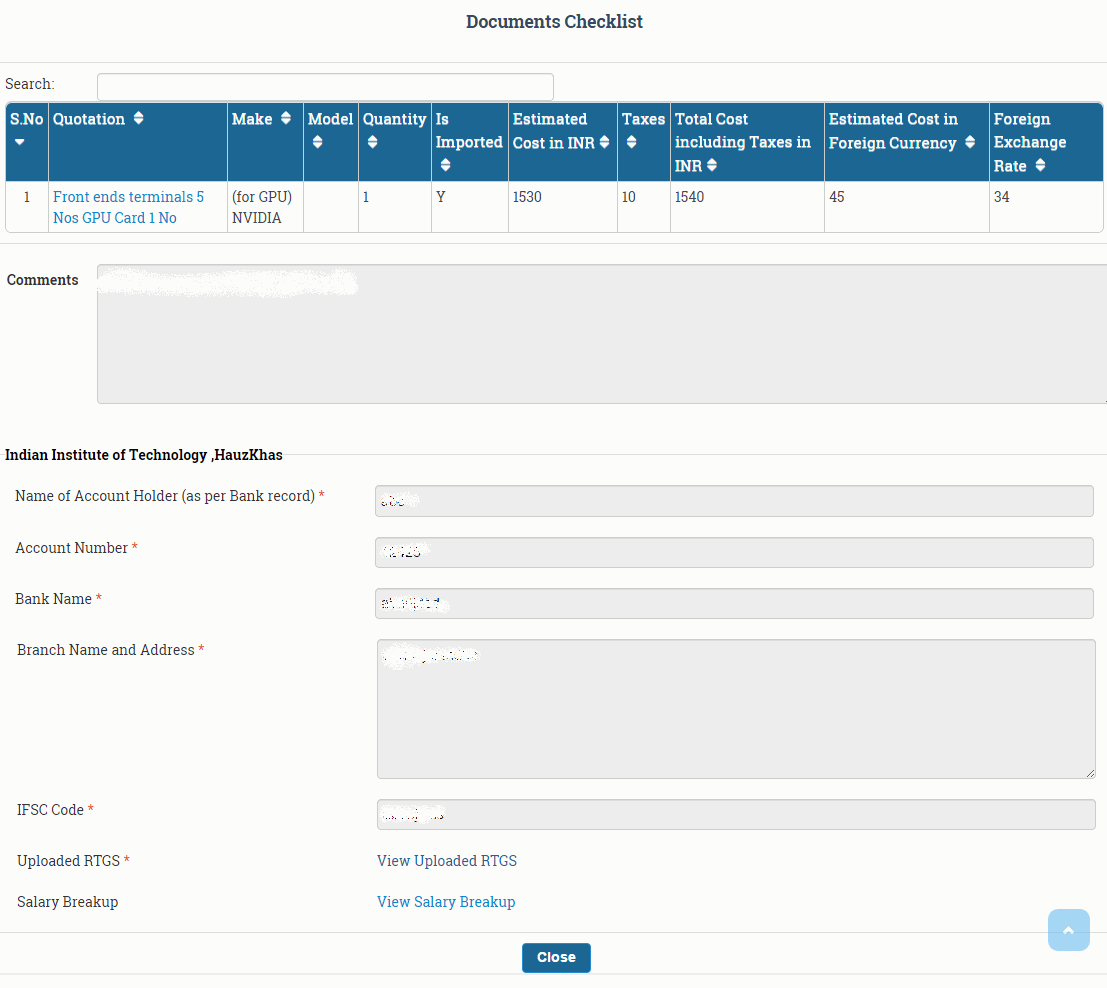Open the View Salary Breakup link
The width and height of the screenshot is (1107, 988).
click(446, 902)
